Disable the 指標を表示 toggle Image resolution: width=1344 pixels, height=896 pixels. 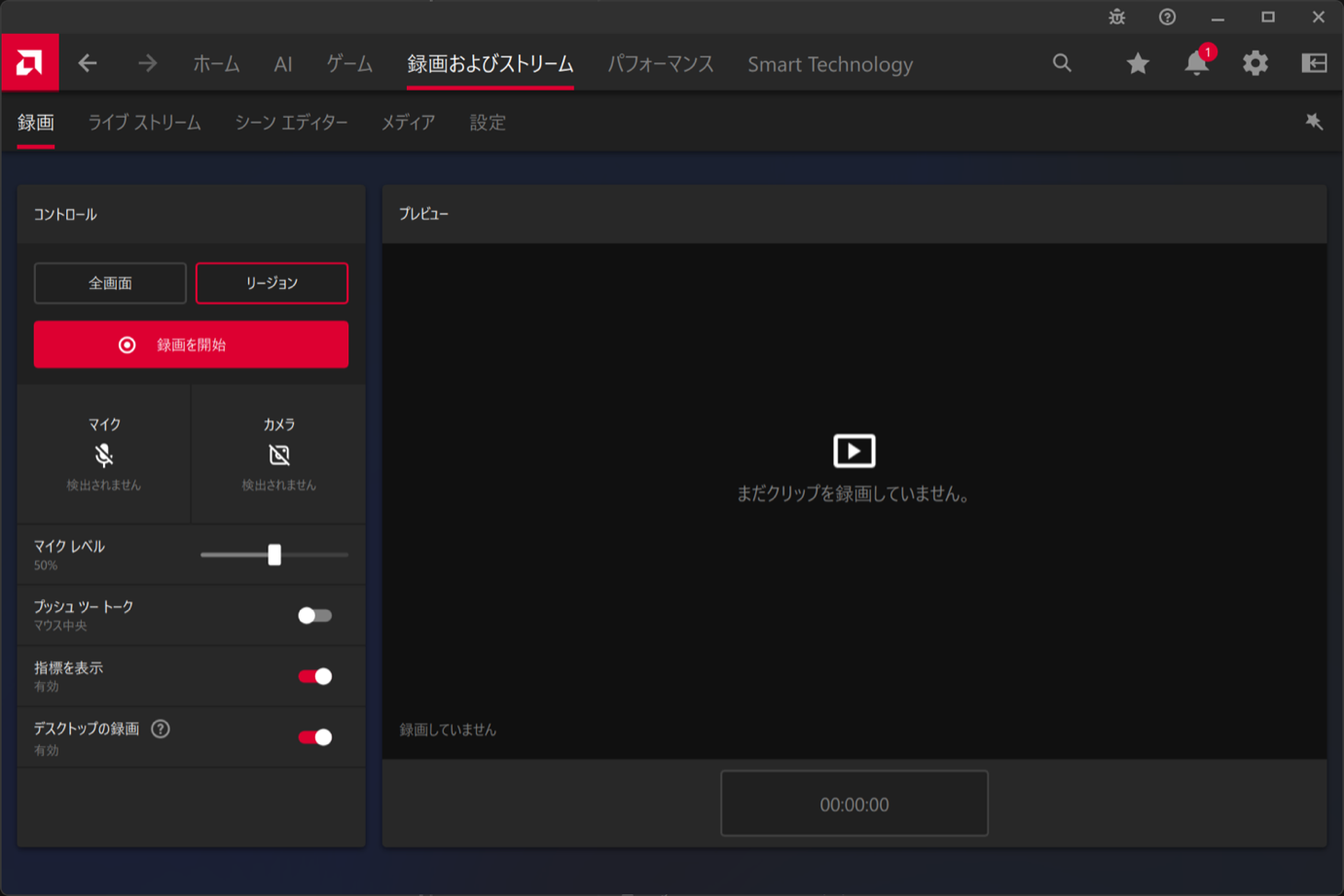(314, 676)
